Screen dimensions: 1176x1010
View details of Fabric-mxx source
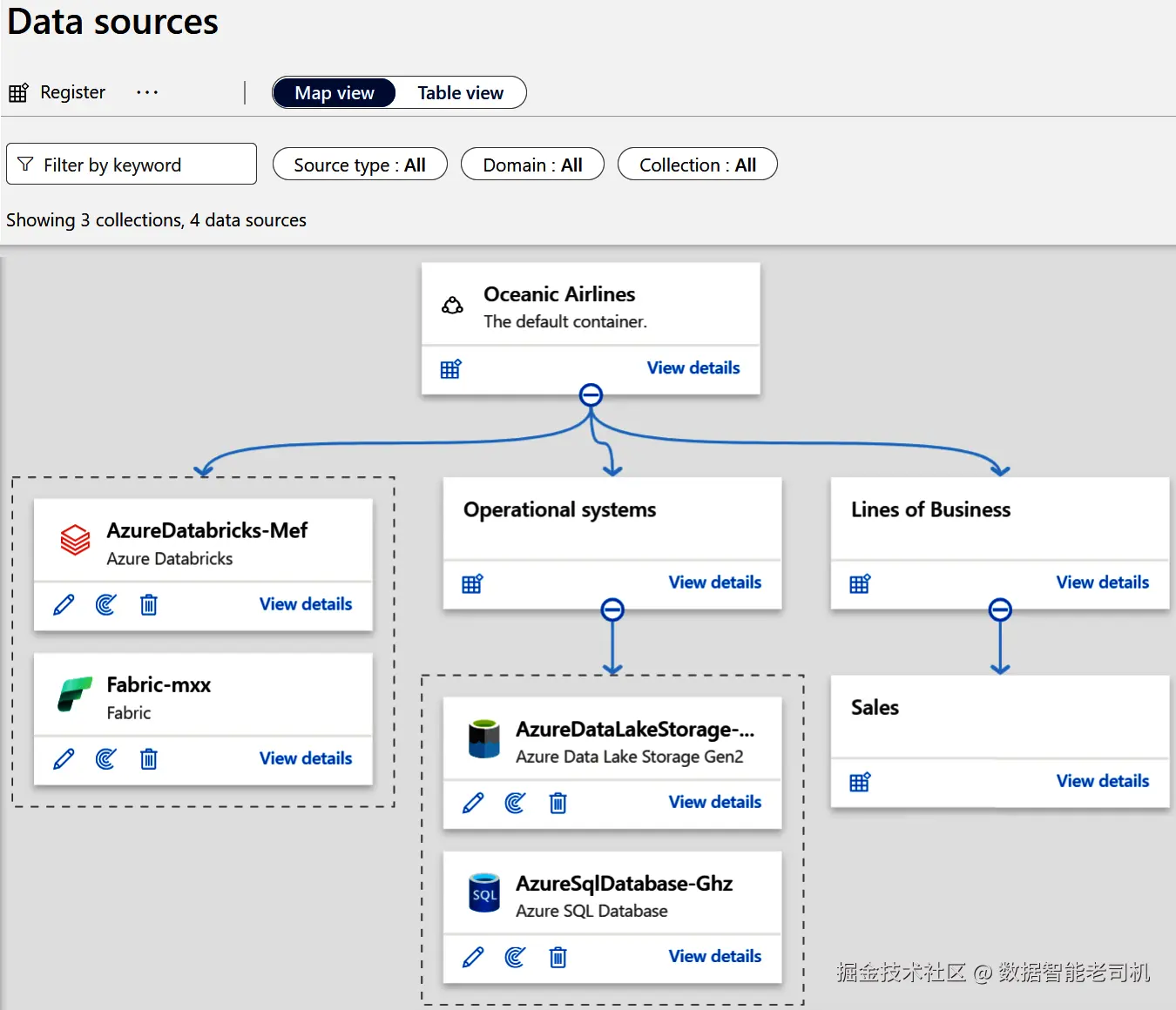click(x=306, y=758)
